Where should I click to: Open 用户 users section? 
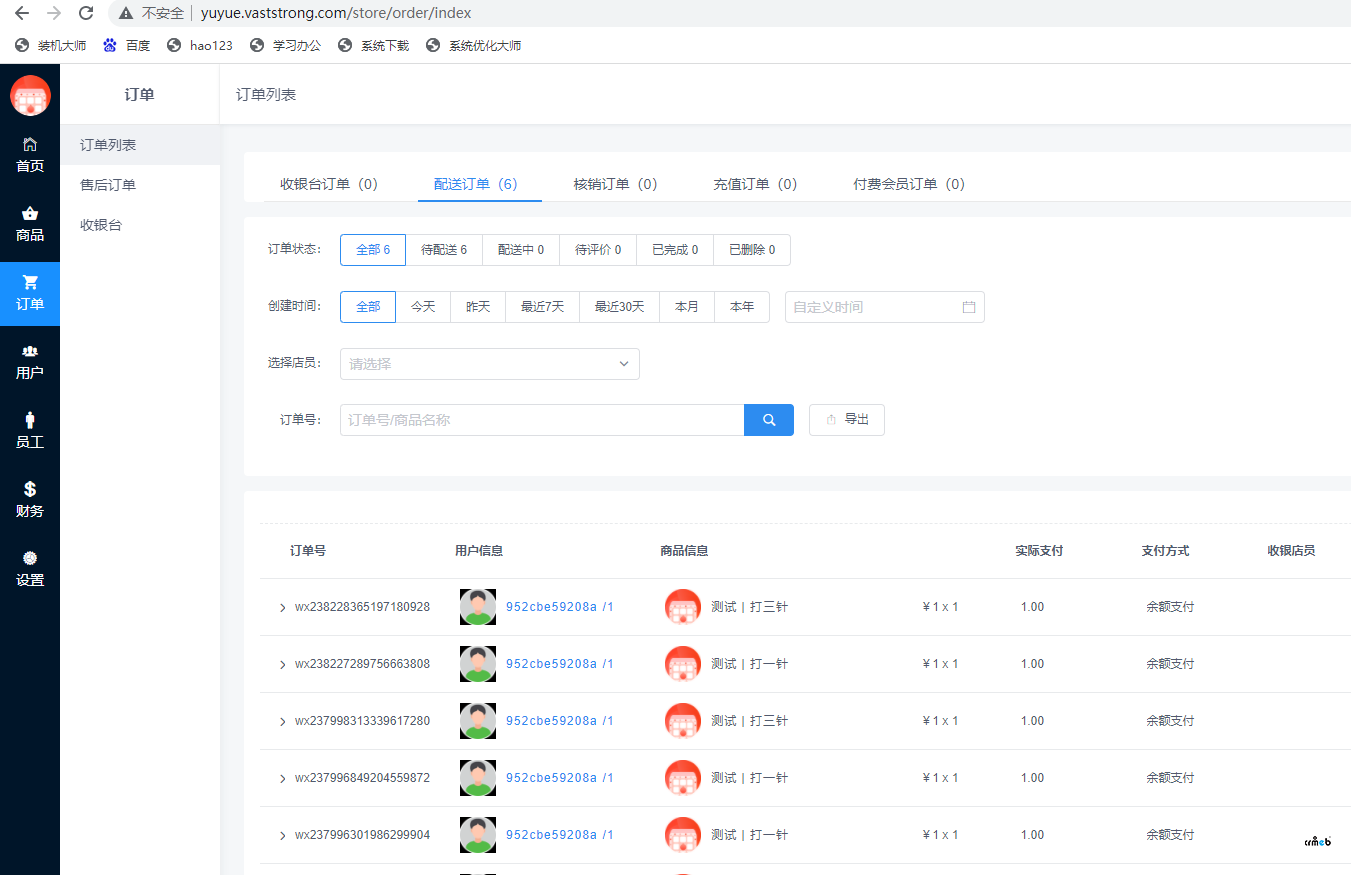[30, 362]
